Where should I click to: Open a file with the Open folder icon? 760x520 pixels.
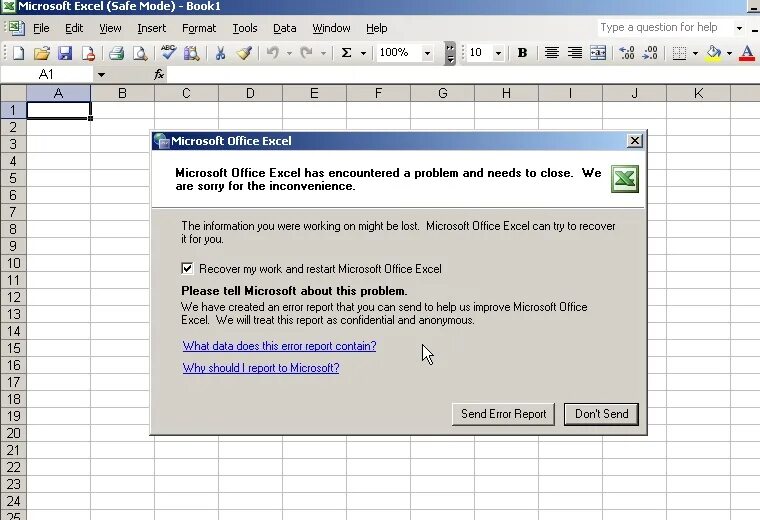(x=42, y=53)
